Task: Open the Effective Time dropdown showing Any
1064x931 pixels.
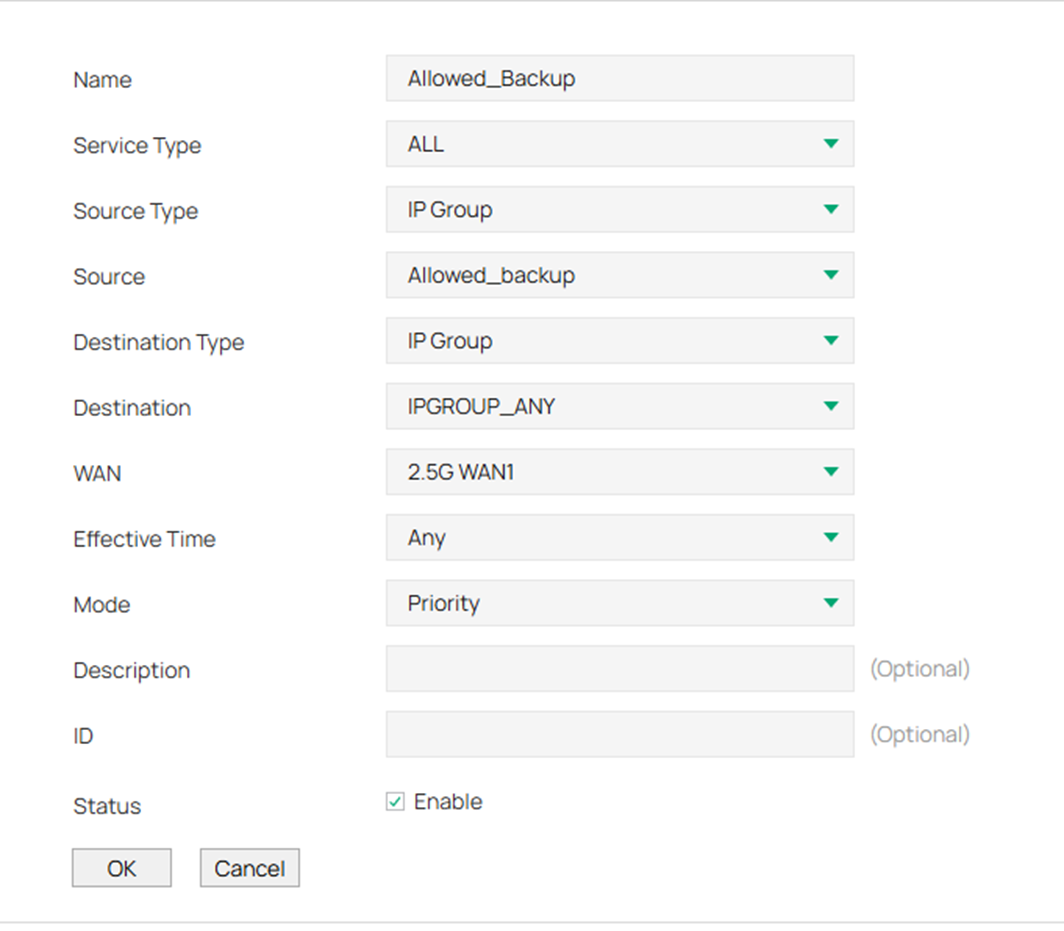Action: [x=620, y=537]
